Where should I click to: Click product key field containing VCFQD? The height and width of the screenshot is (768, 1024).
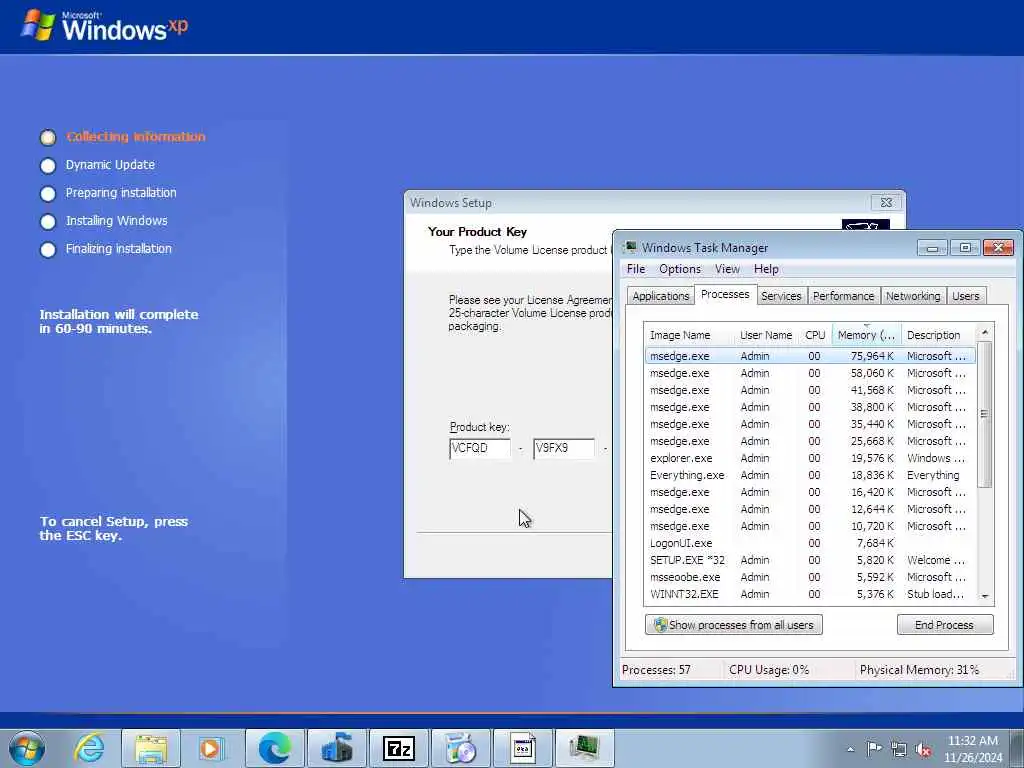(x=480, y=449)
